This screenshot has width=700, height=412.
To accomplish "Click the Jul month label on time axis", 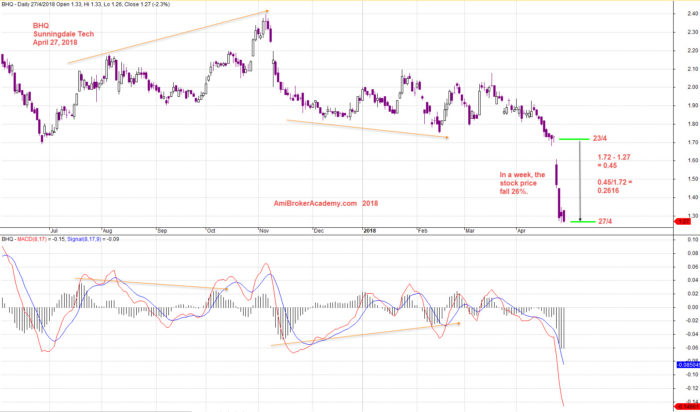I will pyautogui.click(x=54, y=231).
